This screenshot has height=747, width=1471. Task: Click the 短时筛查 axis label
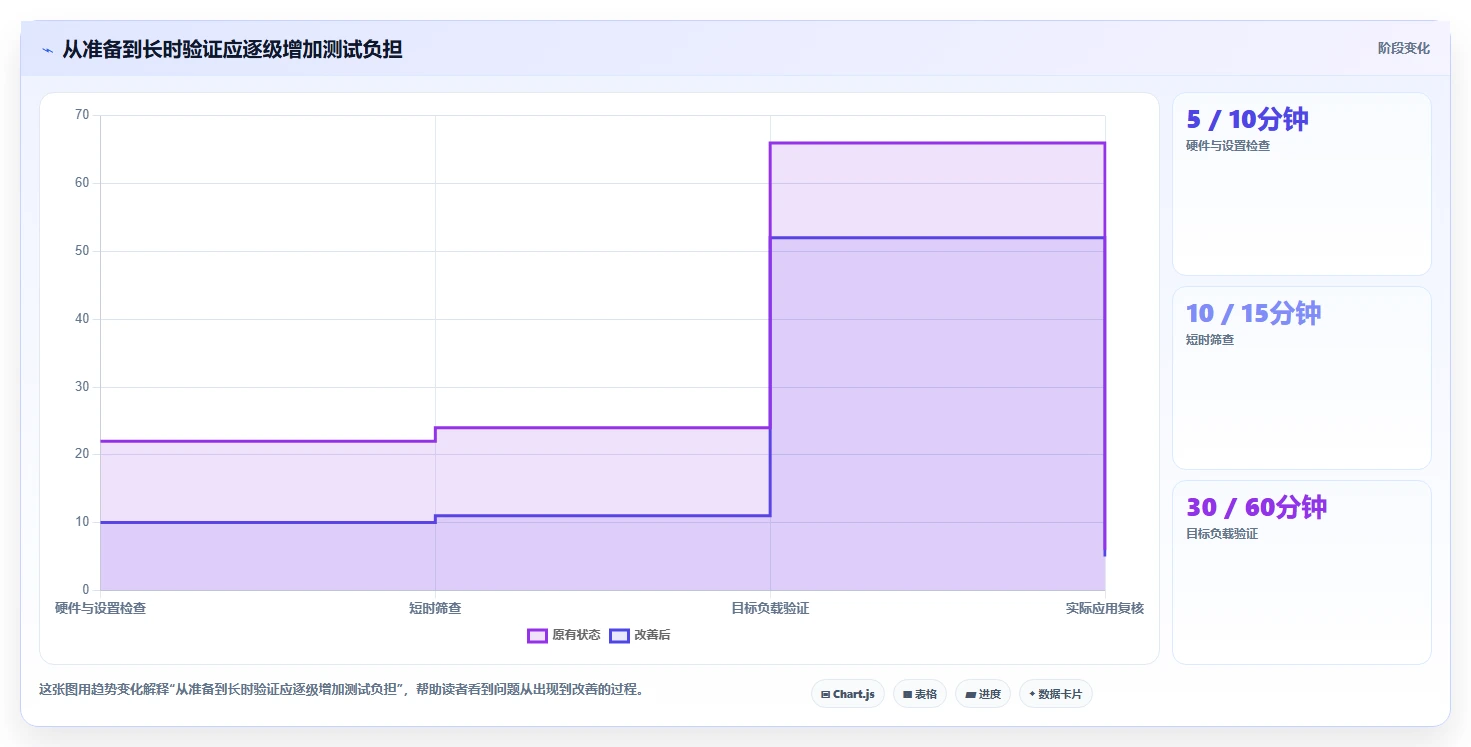[435, 608]
